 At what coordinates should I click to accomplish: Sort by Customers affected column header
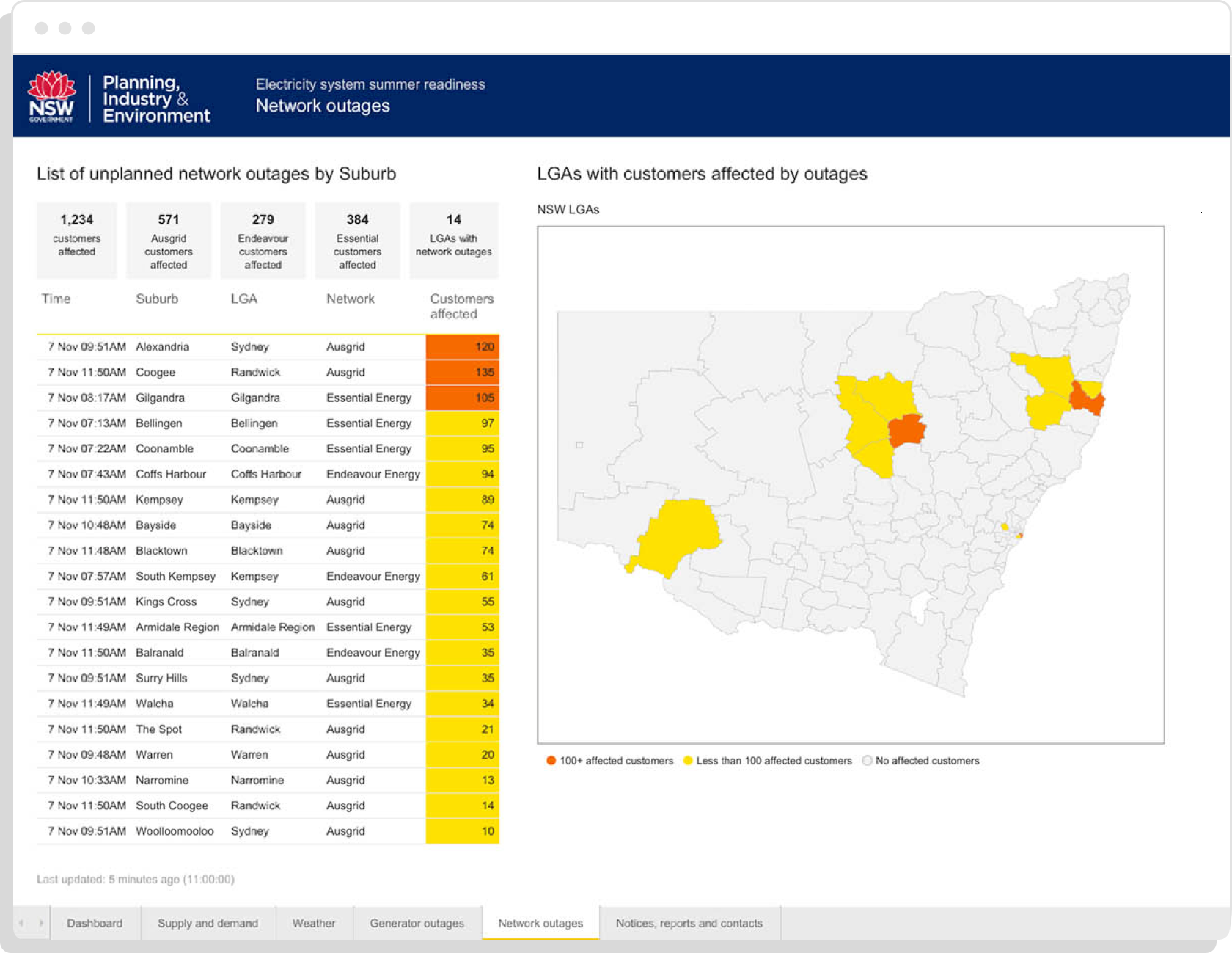(x=461, y=306)
